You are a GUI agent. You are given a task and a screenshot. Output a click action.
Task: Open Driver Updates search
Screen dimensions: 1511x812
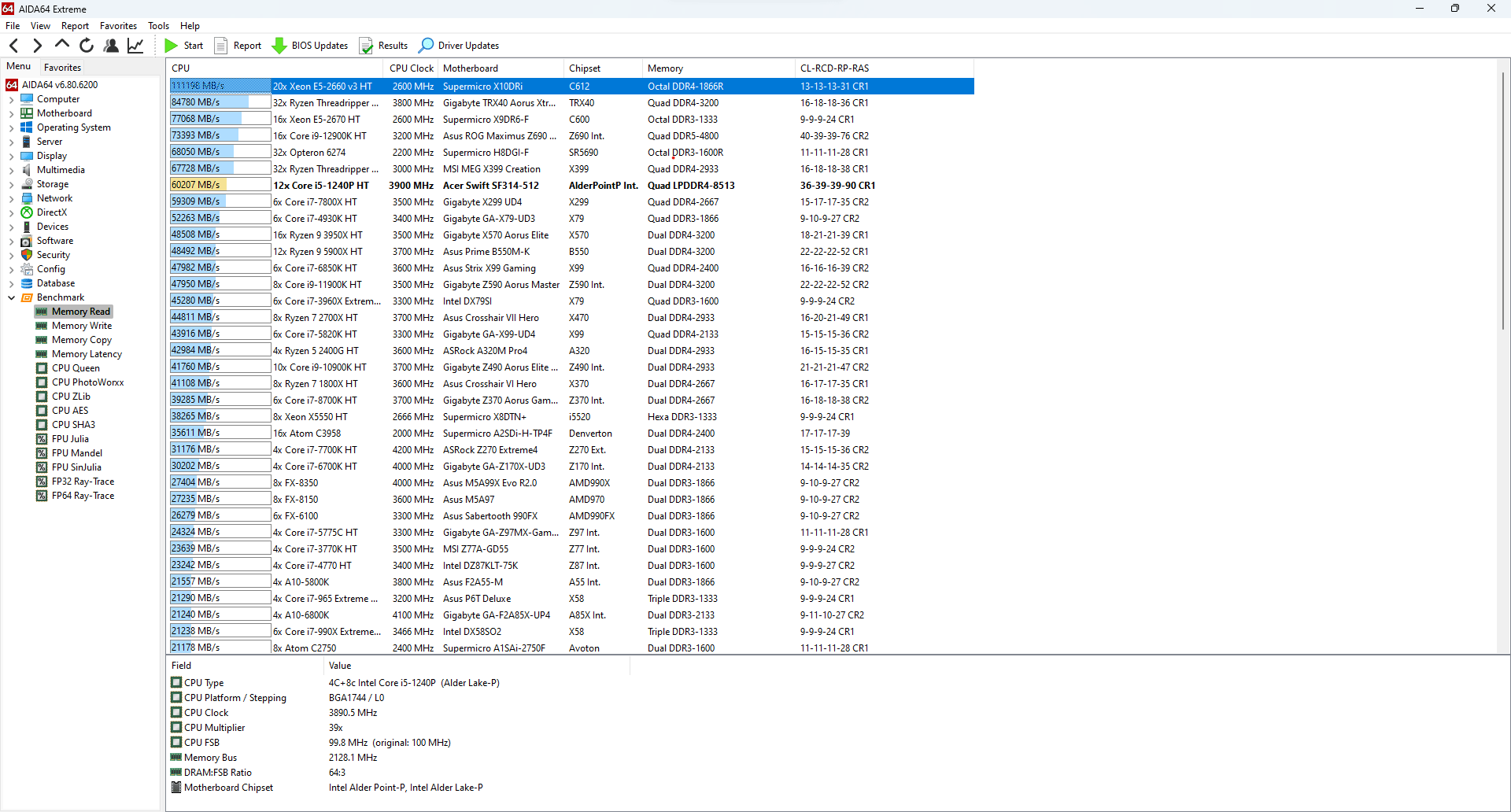click(459, 46)
